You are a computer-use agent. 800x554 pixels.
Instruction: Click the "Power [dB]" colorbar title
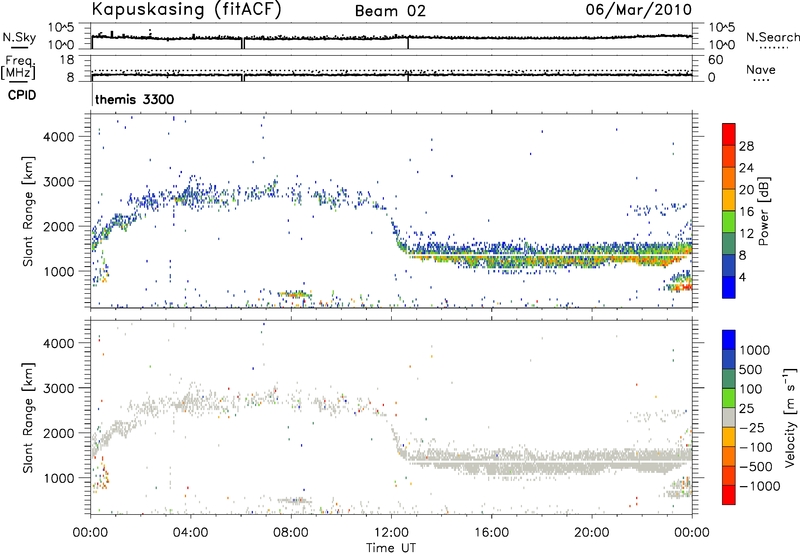(x=763, y=211)
